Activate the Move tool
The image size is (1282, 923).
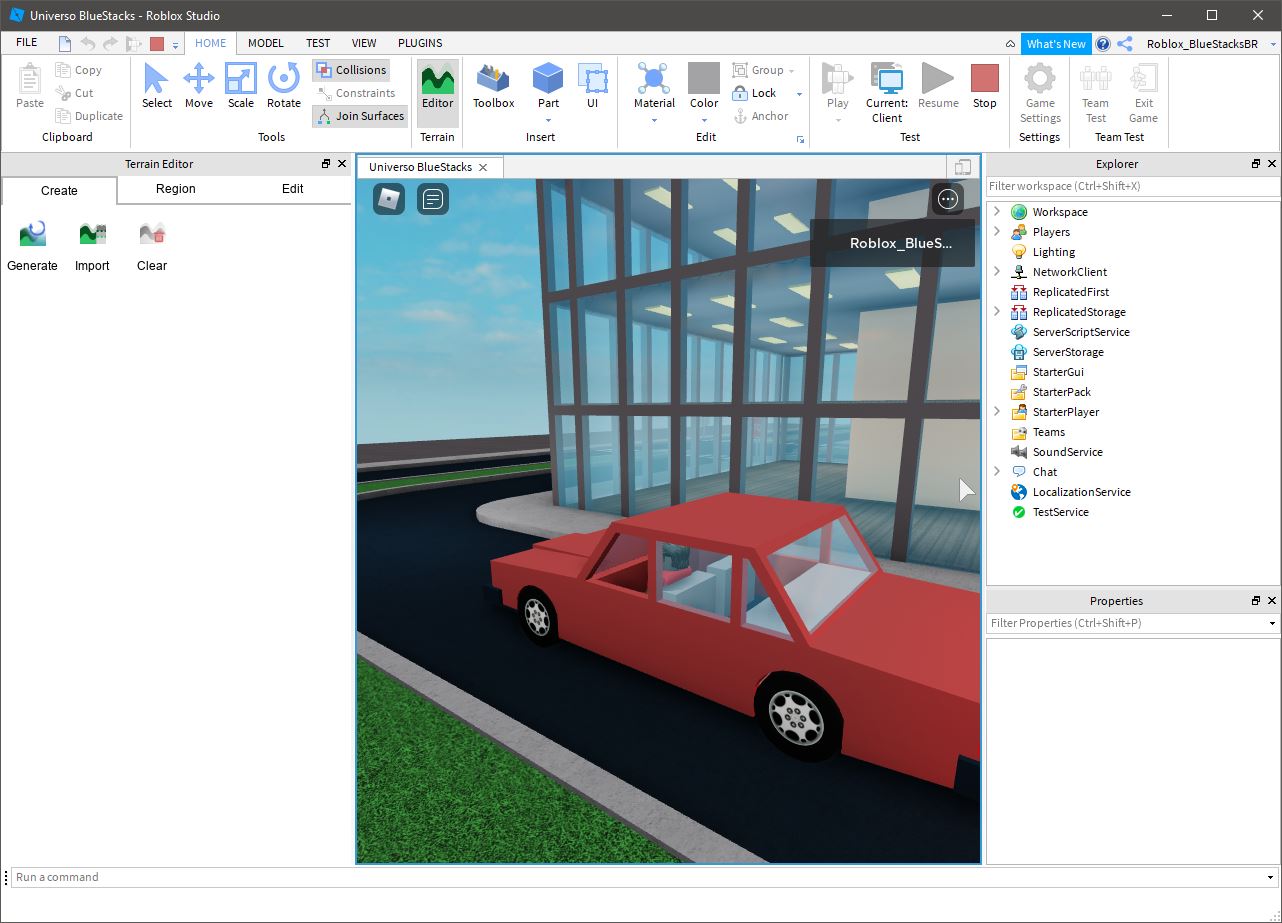coord(198,86)
